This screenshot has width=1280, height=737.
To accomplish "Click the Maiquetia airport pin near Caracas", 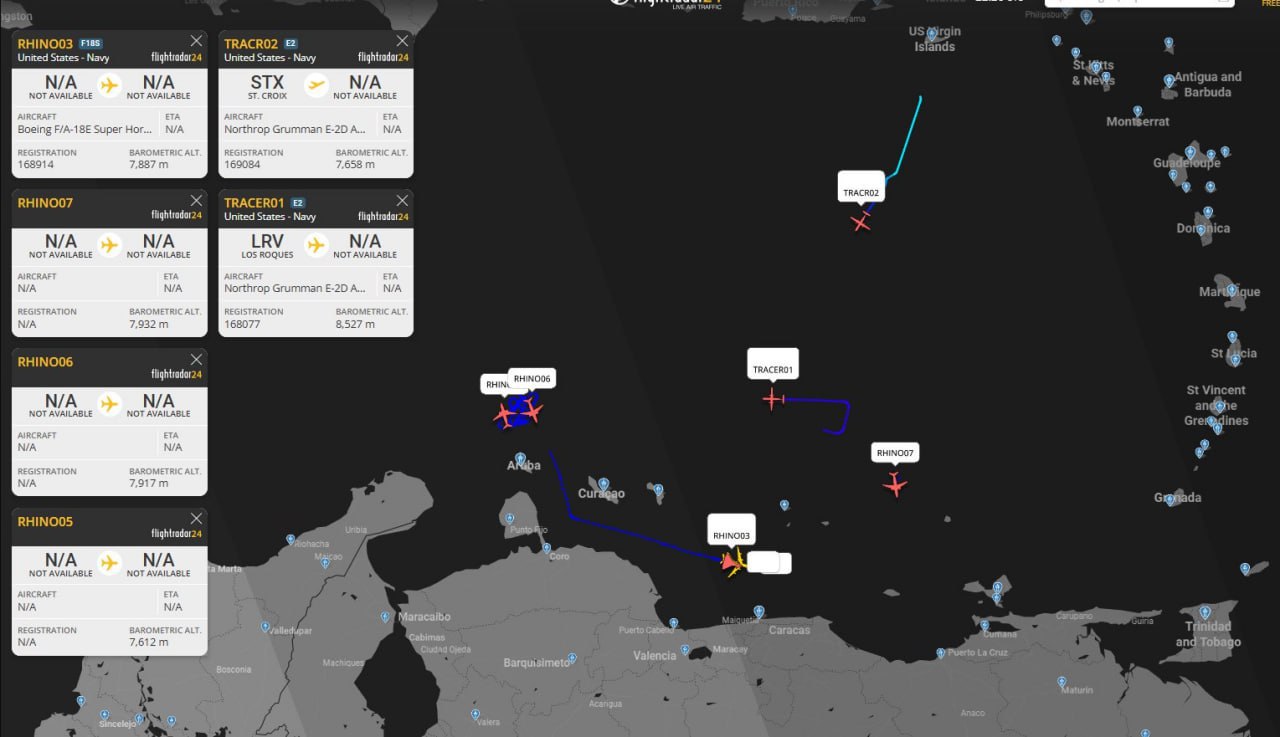I will [759, 611].
